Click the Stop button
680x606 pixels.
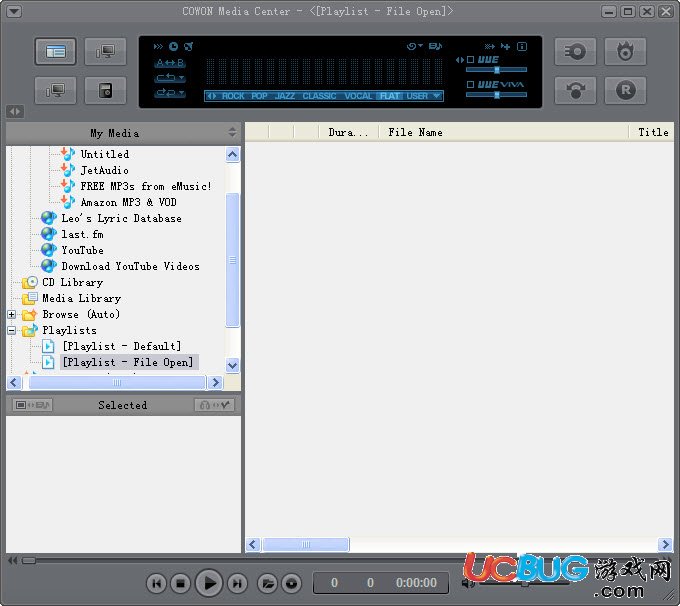[x=180, y=583]
